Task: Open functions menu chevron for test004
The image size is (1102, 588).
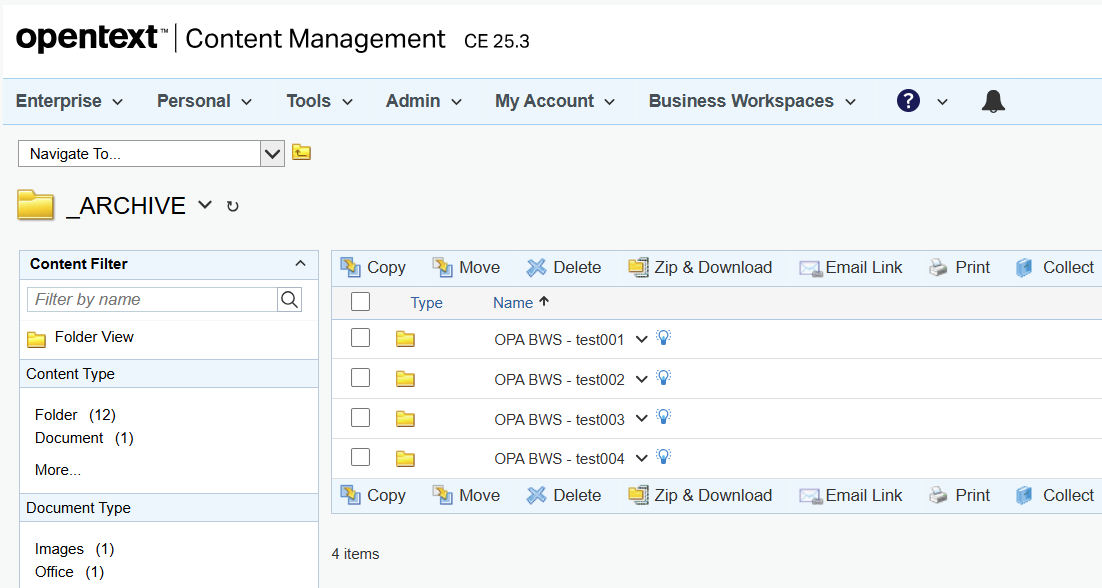Action: coord(641,459)
